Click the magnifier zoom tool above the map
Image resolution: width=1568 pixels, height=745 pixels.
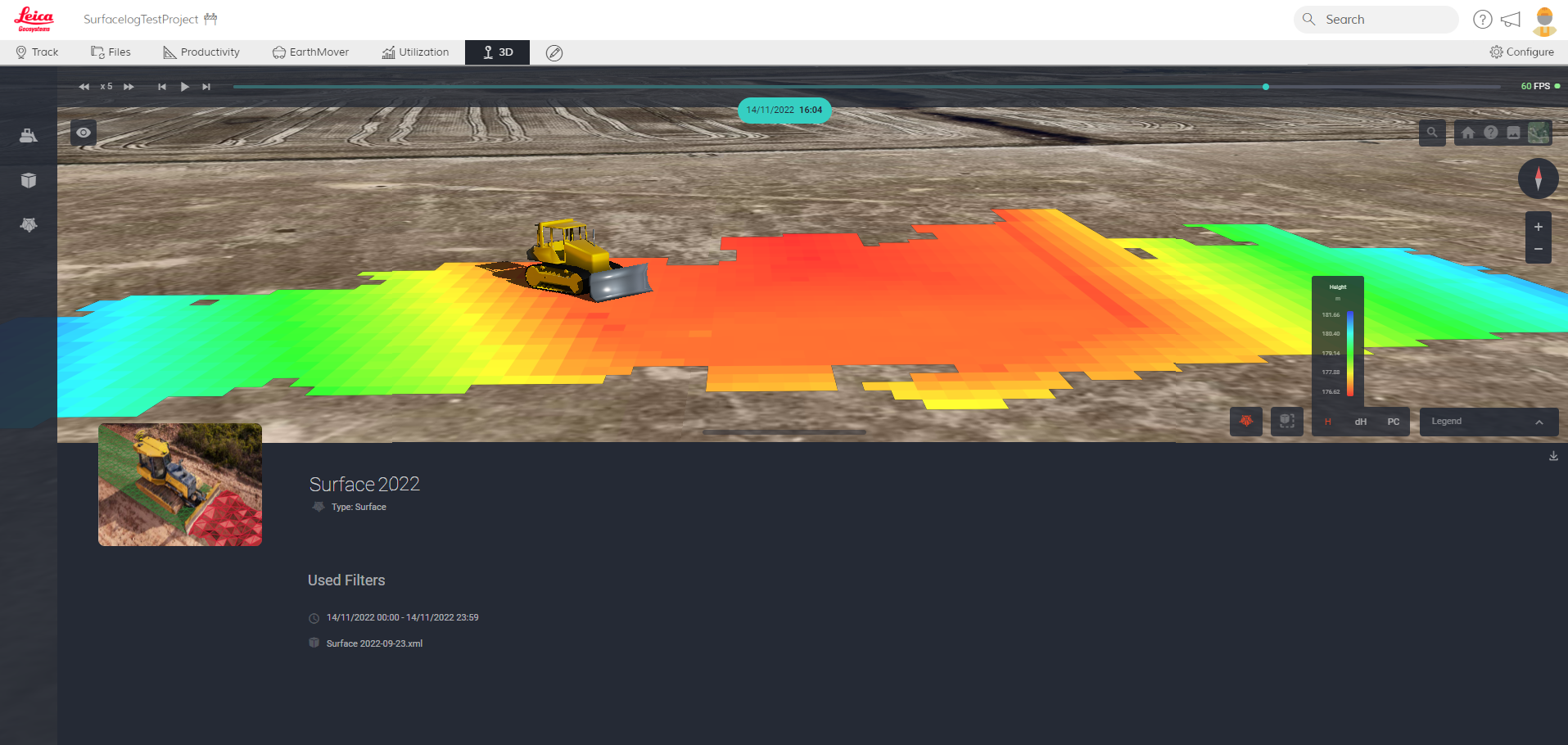[x=1432, y=132]
